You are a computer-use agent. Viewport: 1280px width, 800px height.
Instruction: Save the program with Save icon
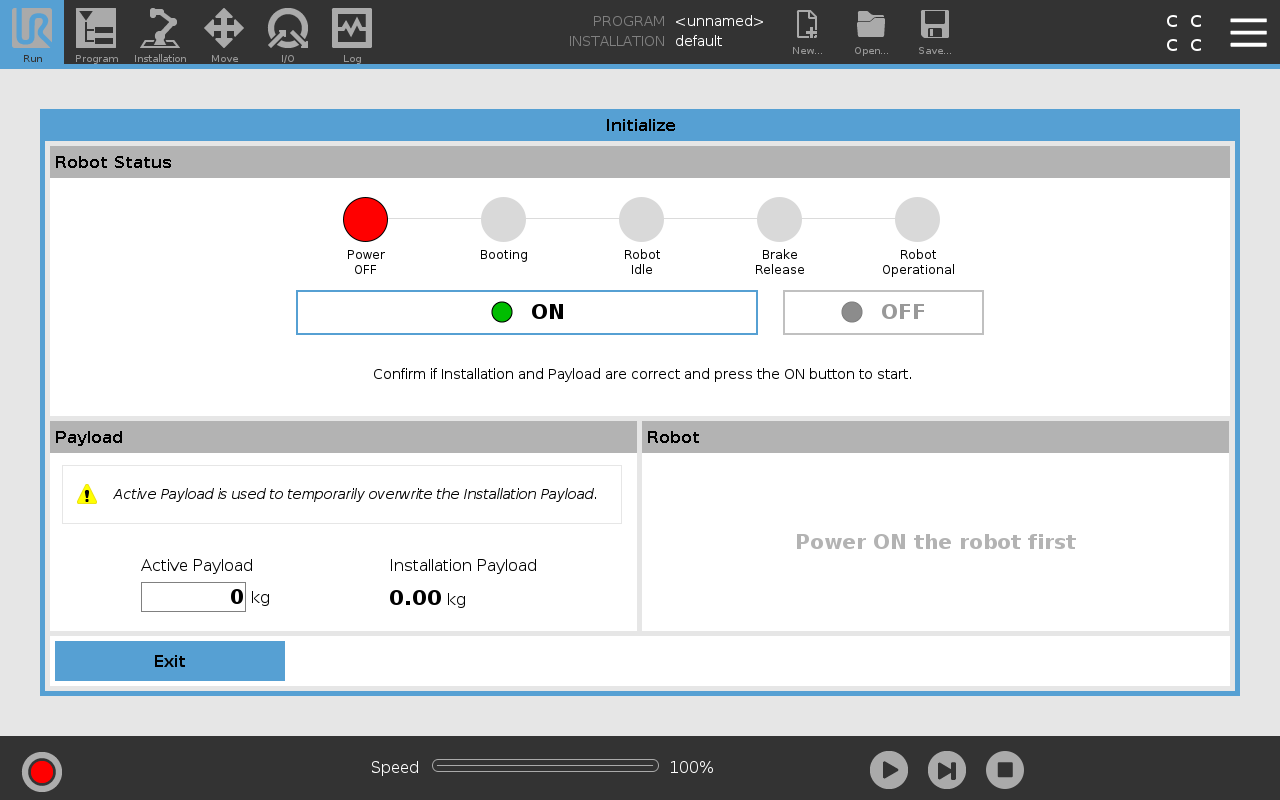coord(935,32)
